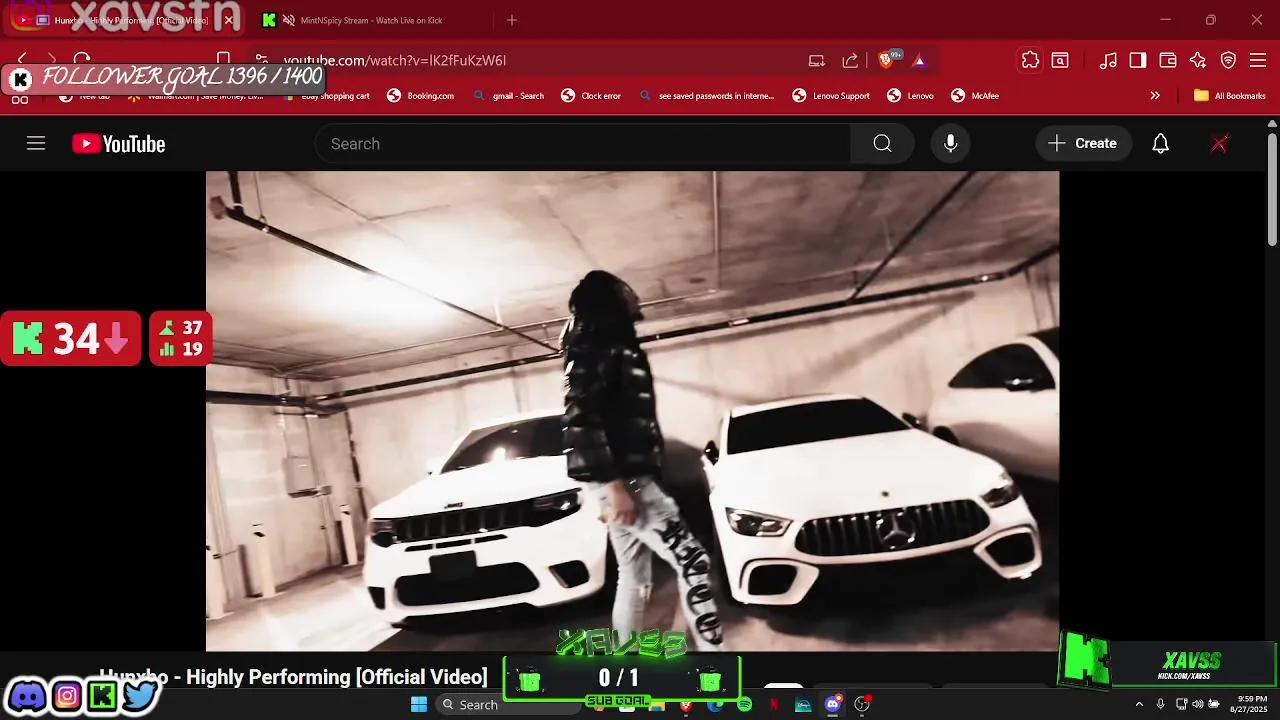This screenshot has height=720, width=1280.
Task: Go back with the browser back arrow
Action: tap(22, 60)
